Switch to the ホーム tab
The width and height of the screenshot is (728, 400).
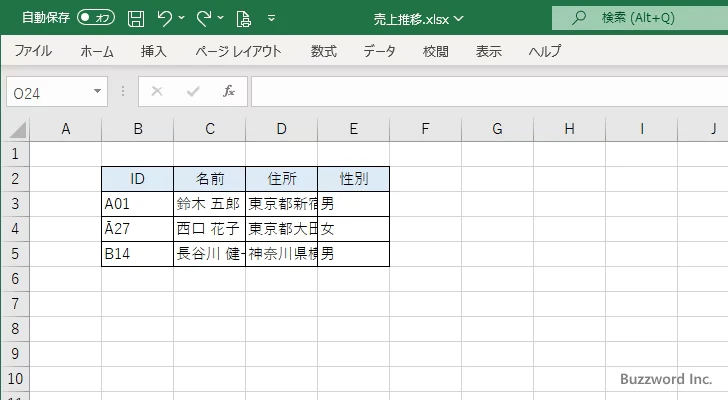(97, 51)
